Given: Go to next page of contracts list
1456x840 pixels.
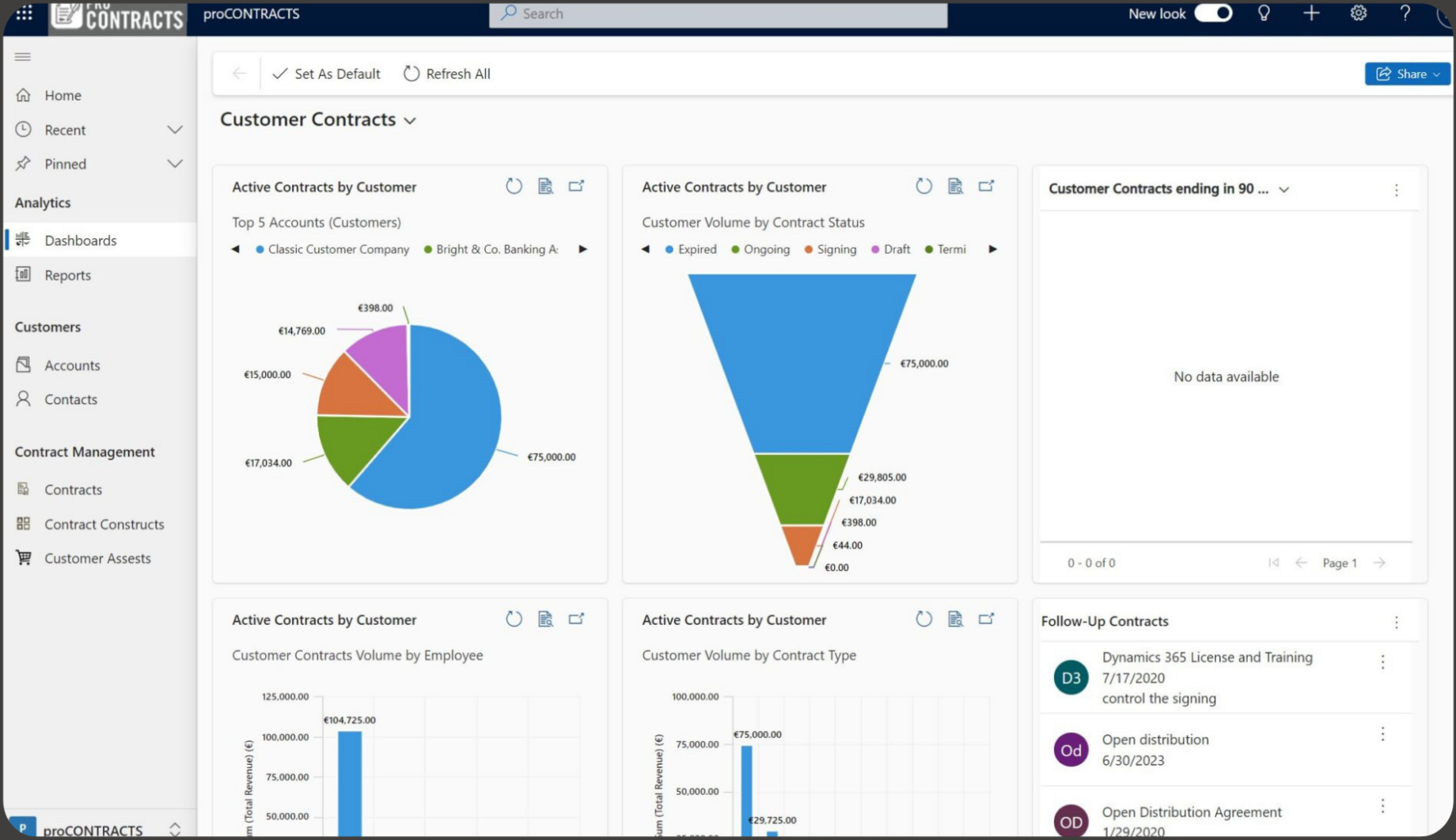Looking at the screenshot, I should click(1379, 562).
